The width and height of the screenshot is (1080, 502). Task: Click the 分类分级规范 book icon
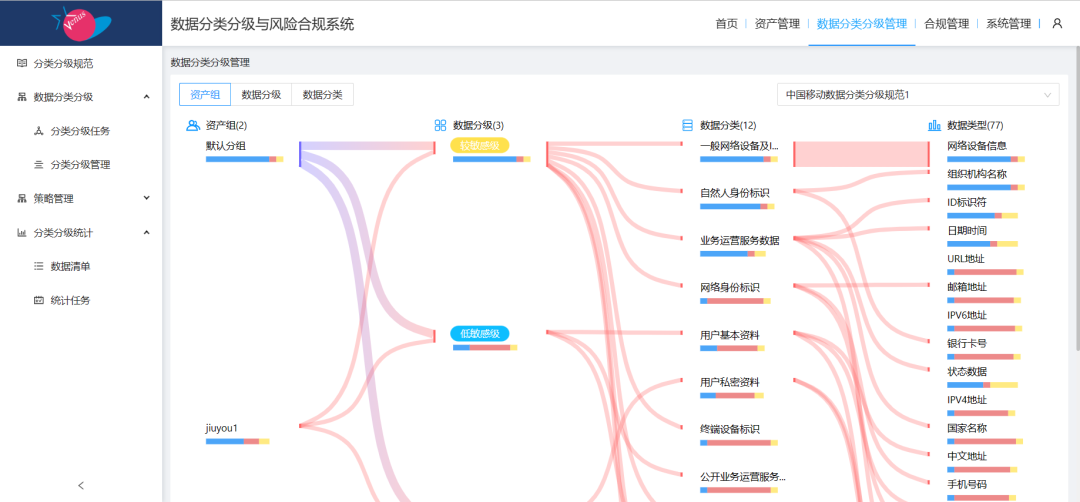22,64
